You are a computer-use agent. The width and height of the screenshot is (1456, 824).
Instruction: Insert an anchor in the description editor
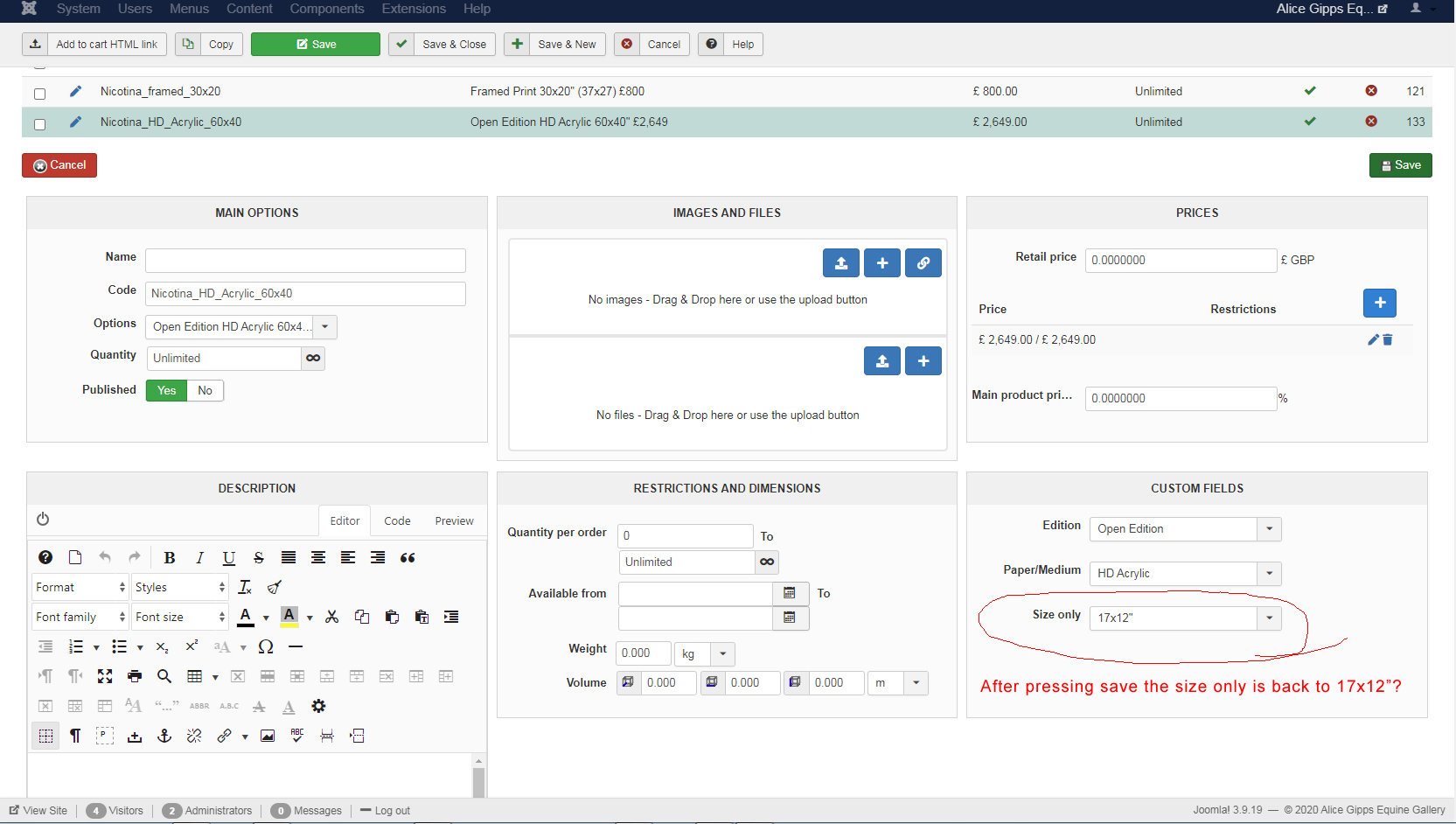(x=164, y=736)
